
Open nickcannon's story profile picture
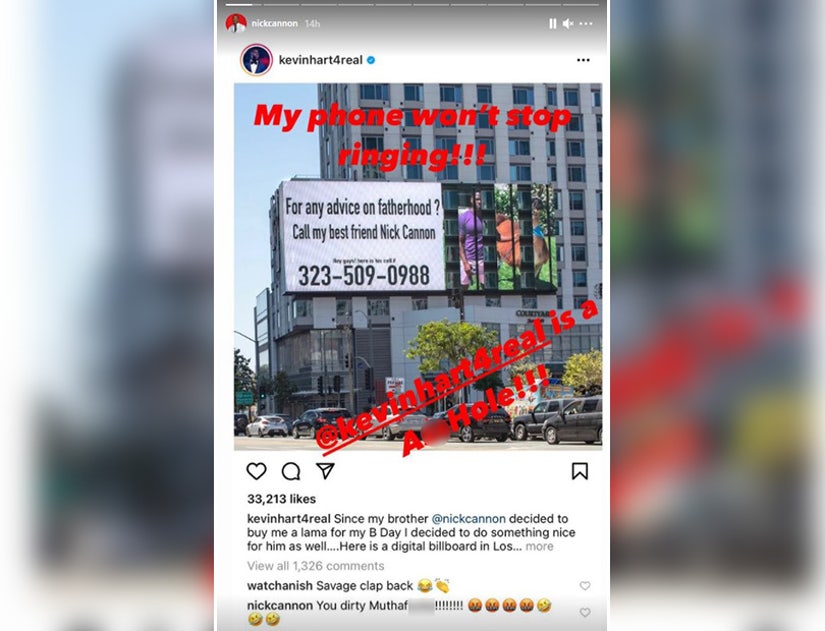tap(236, 23)
